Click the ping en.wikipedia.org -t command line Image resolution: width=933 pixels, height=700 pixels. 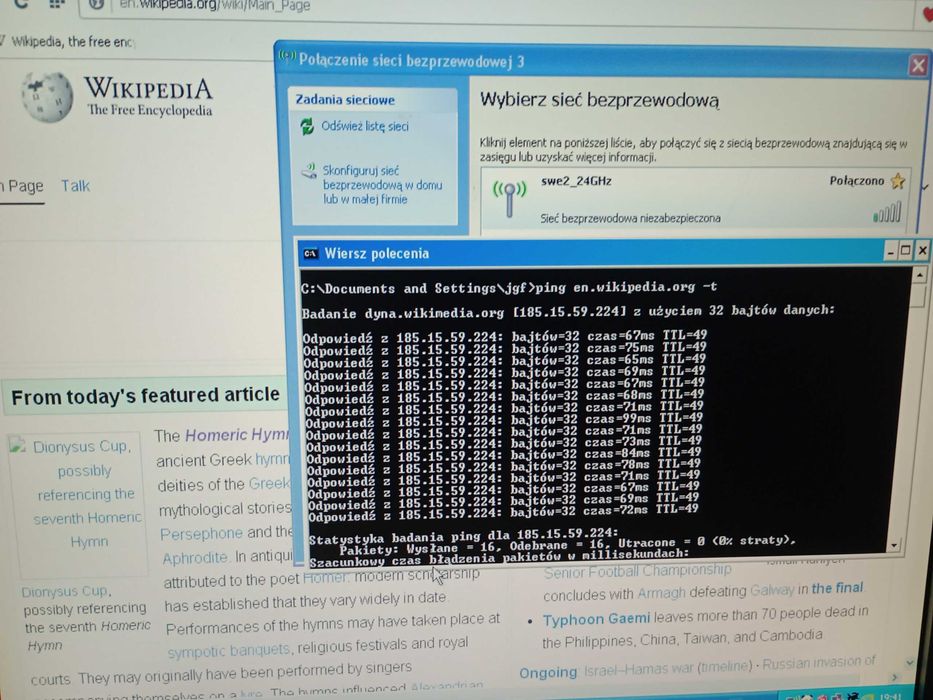(x=509, y=288)
